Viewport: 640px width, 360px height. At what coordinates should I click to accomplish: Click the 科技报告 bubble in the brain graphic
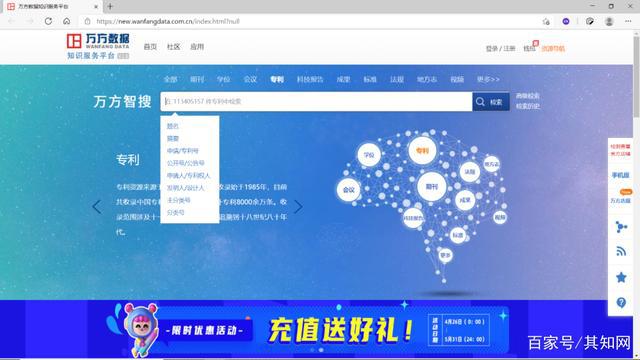(x=413, y=218)
